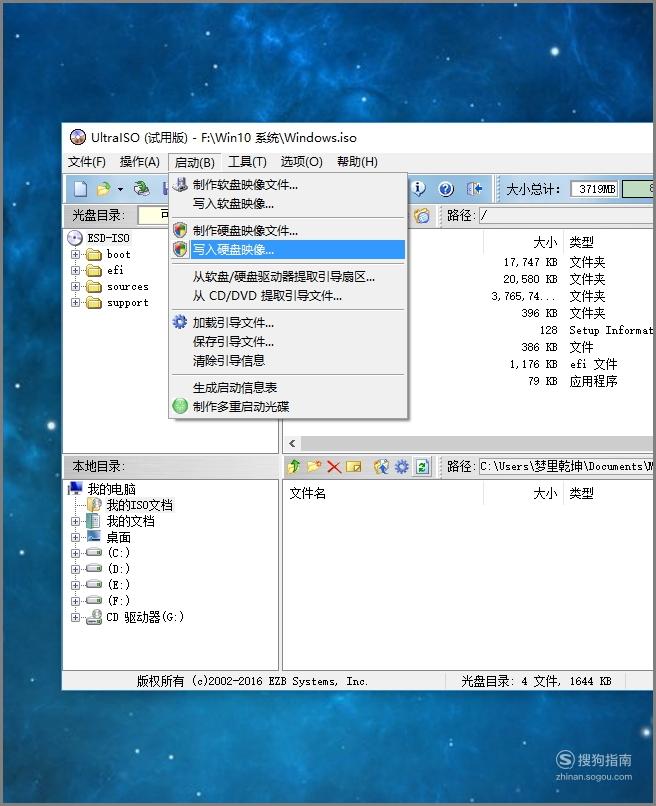Expand the 桌面 tree node
Viewport: 656px width, 806px height.
[76, 537]
